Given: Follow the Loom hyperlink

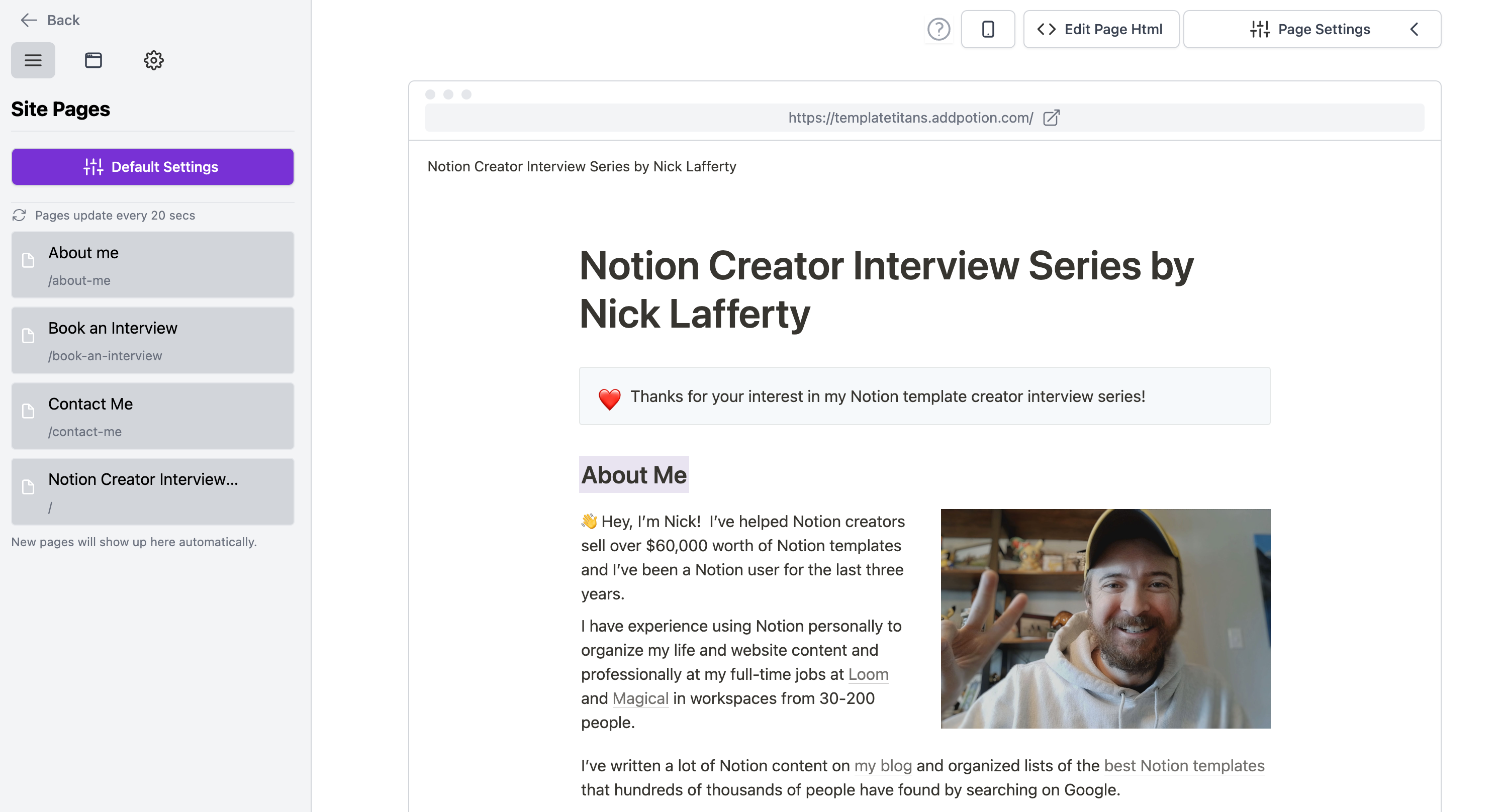Looking at the screenshot, I should pos(868,674).
